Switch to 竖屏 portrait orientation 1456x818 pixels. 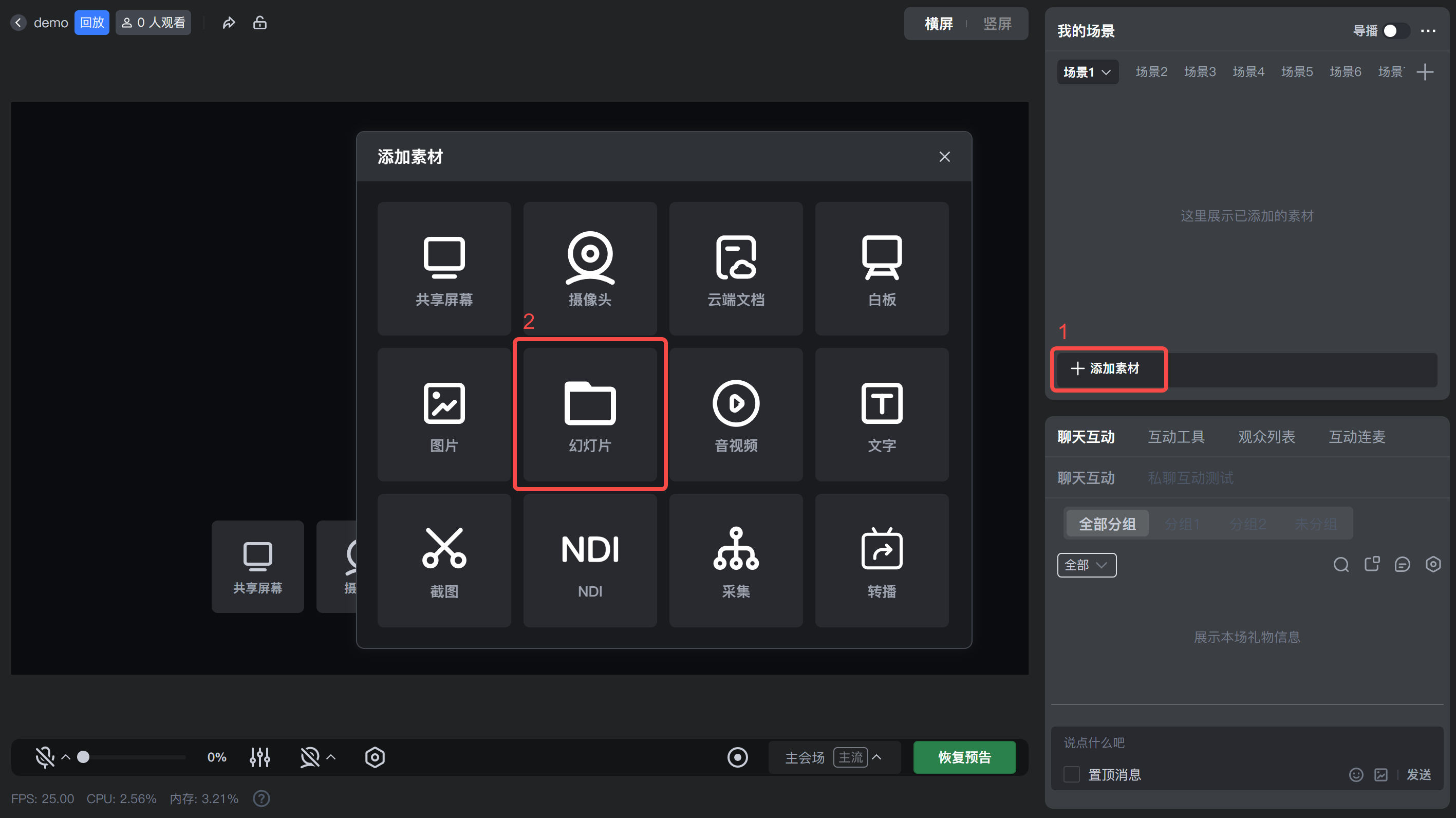(x=997, y=24)
